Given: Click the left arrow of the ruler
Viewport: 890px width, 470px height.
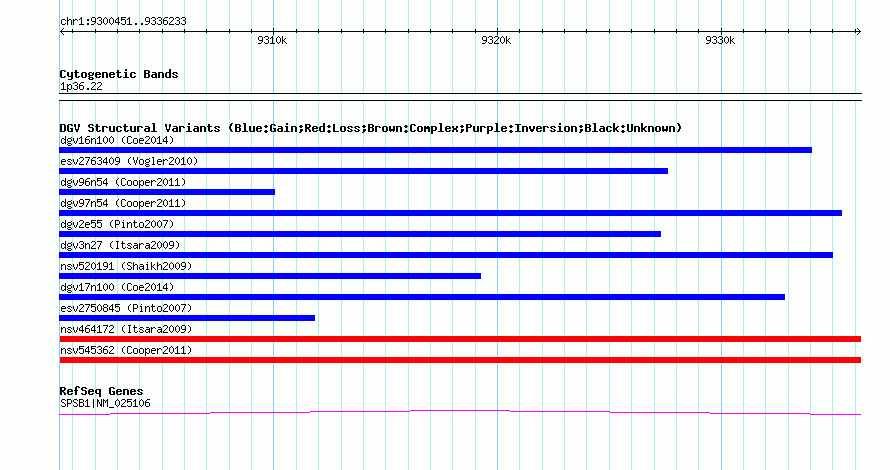Looking at the screenshot, I should [x=62, y=32].
